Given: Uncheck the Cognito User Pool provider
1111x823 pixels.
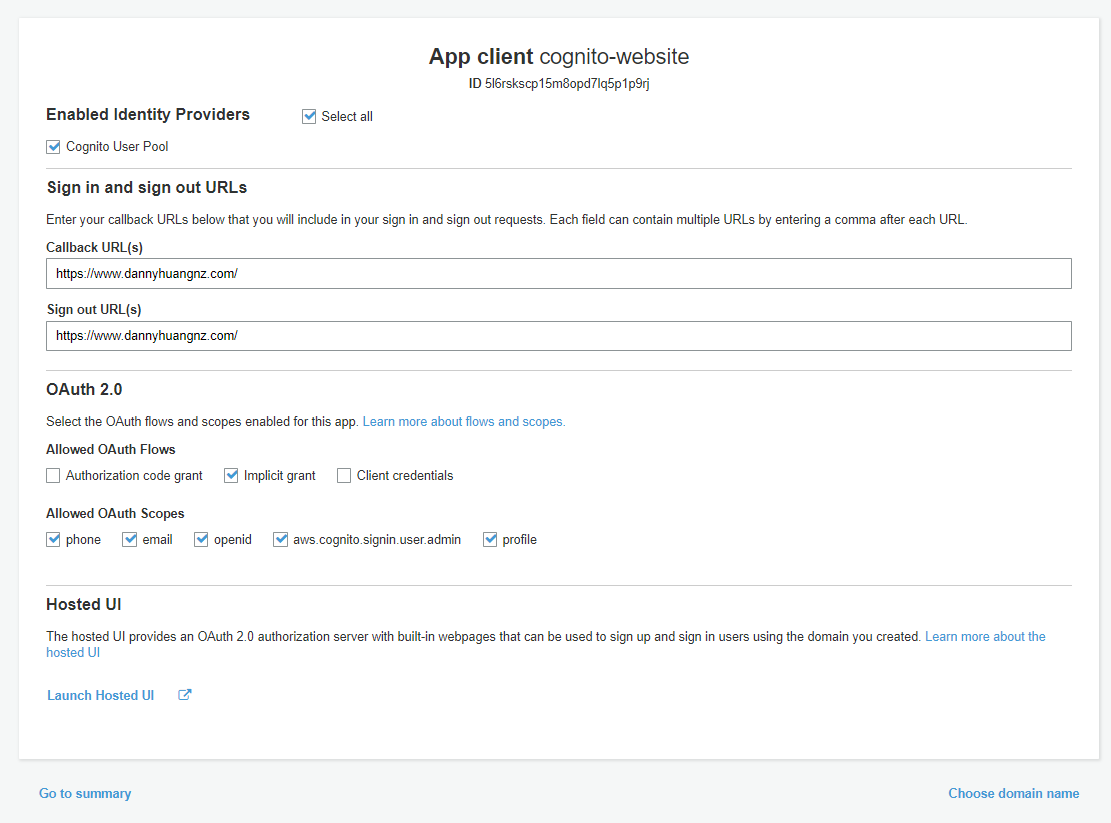Looking at the screenshot, I should click(53, 147).
